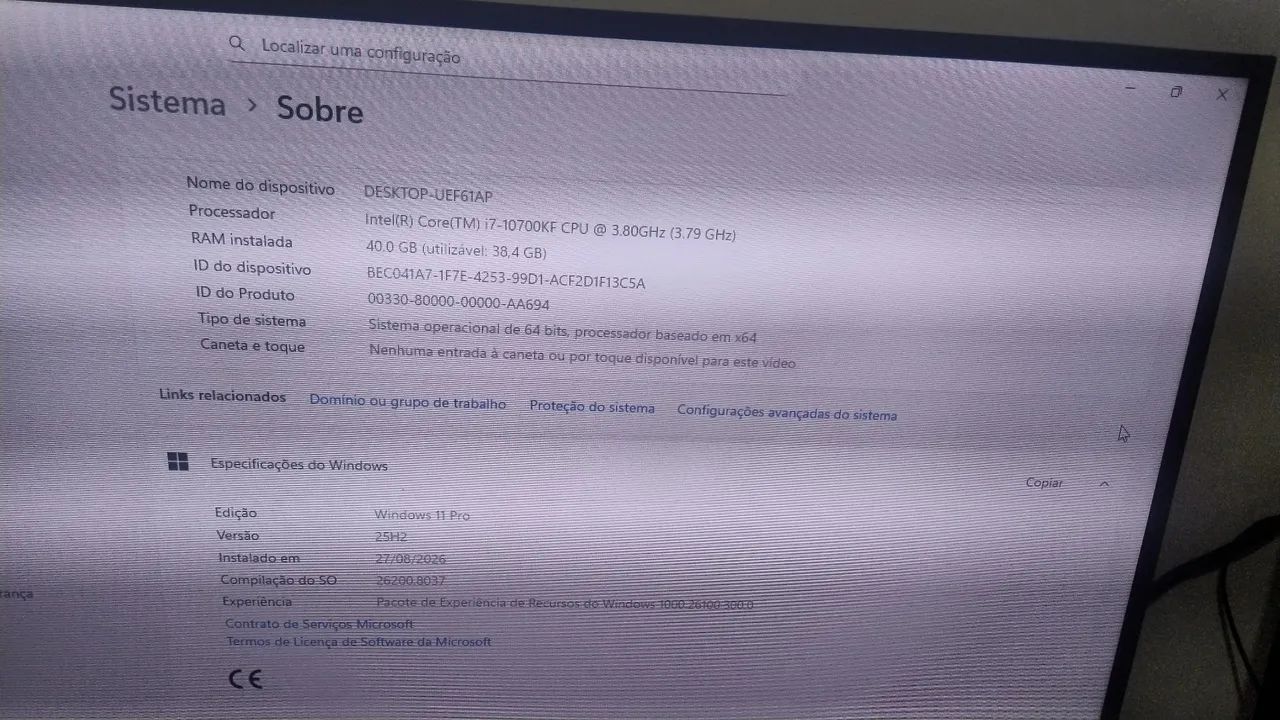
Task: Click the 'Especificações do Windows' header text
Action: pos(299,465)
